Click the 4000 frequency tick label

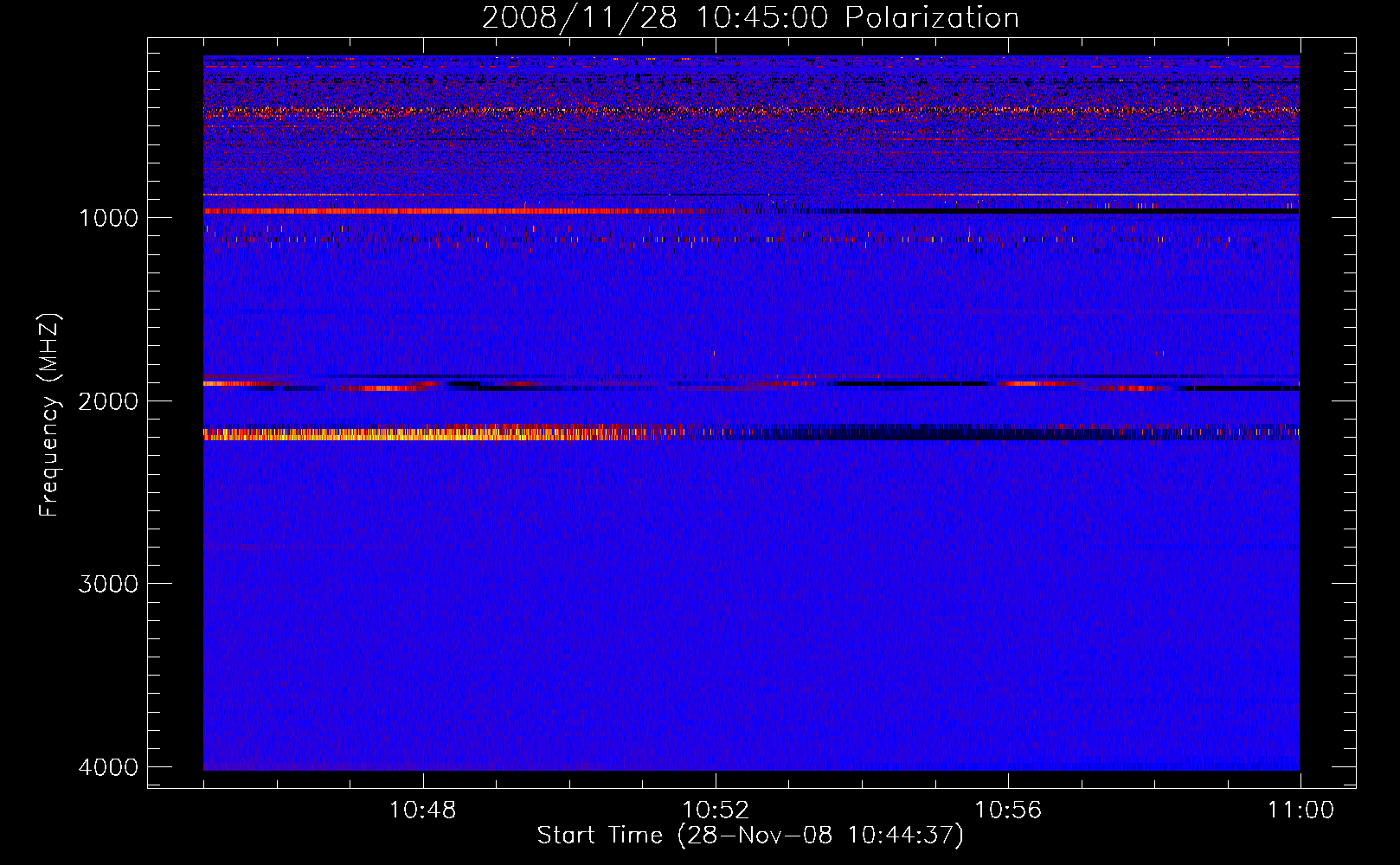coord(108,767)
